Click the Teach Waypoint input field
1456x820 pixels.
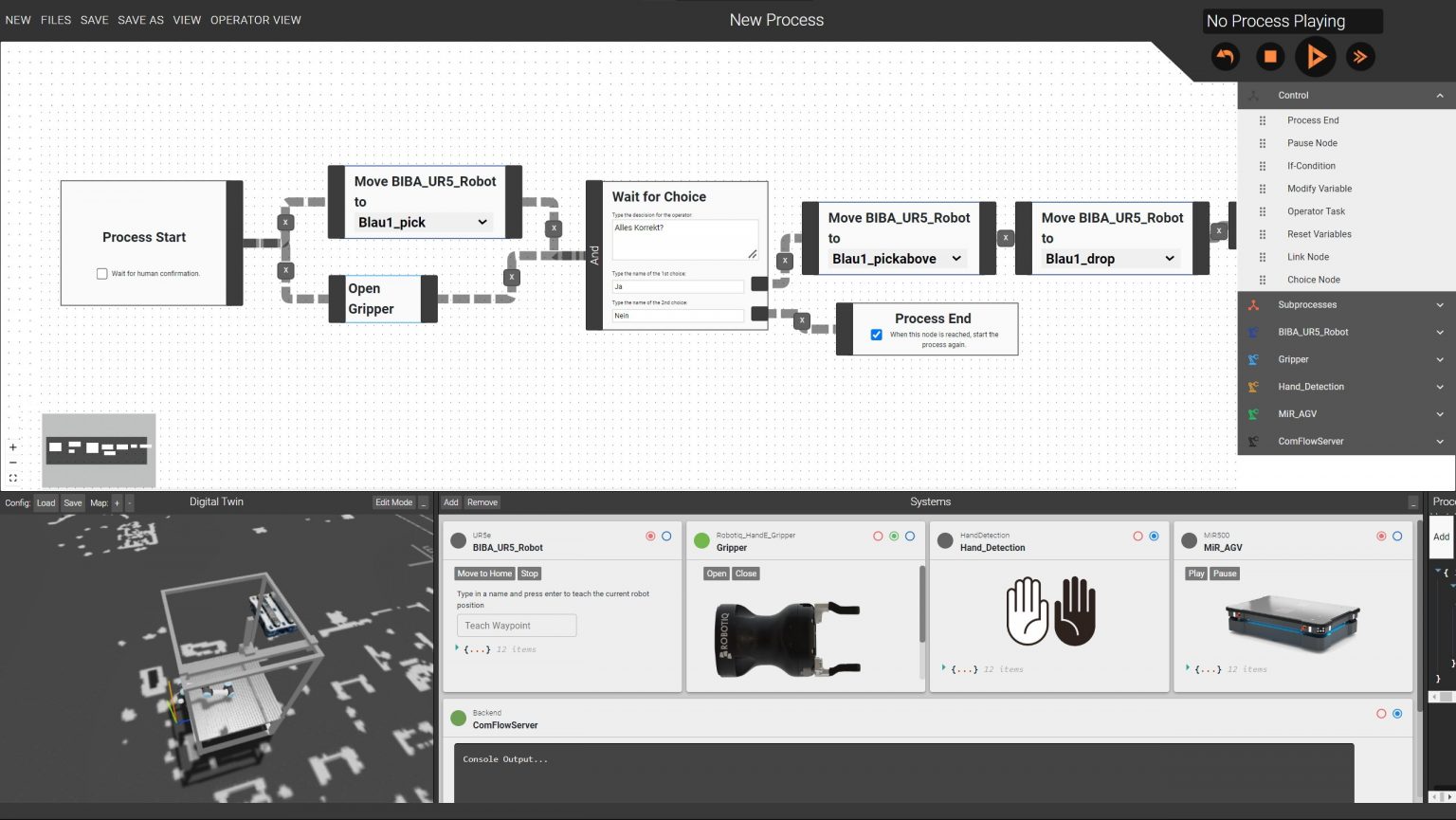(x=516, y=625)
